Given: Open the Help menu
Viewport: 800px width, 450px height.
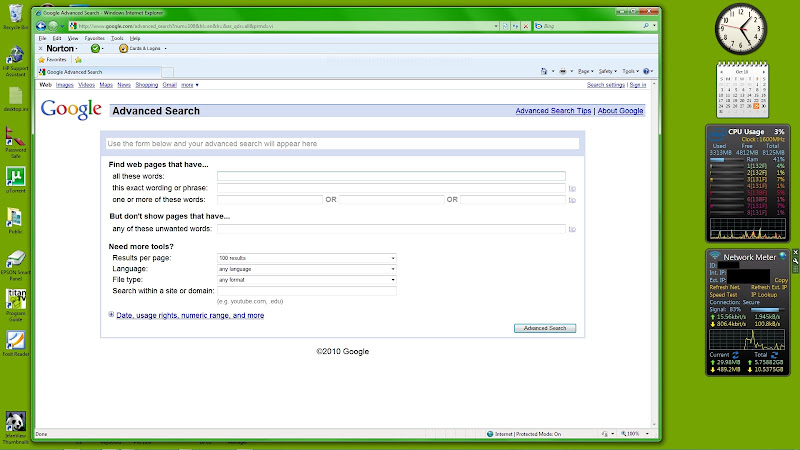Looking at the screenshot, I should click(135, 38).
